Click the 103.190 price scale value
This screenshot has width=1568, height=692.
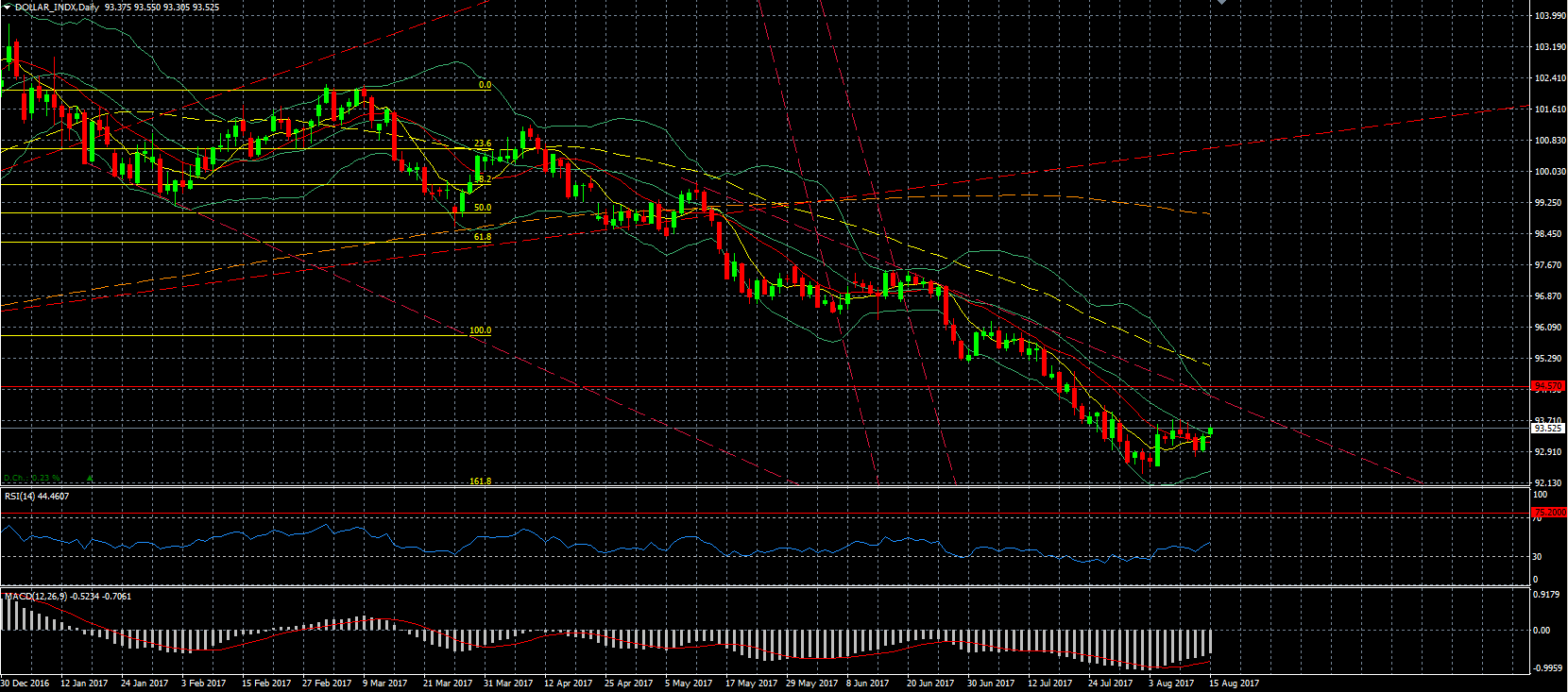tap(1550, 47)
